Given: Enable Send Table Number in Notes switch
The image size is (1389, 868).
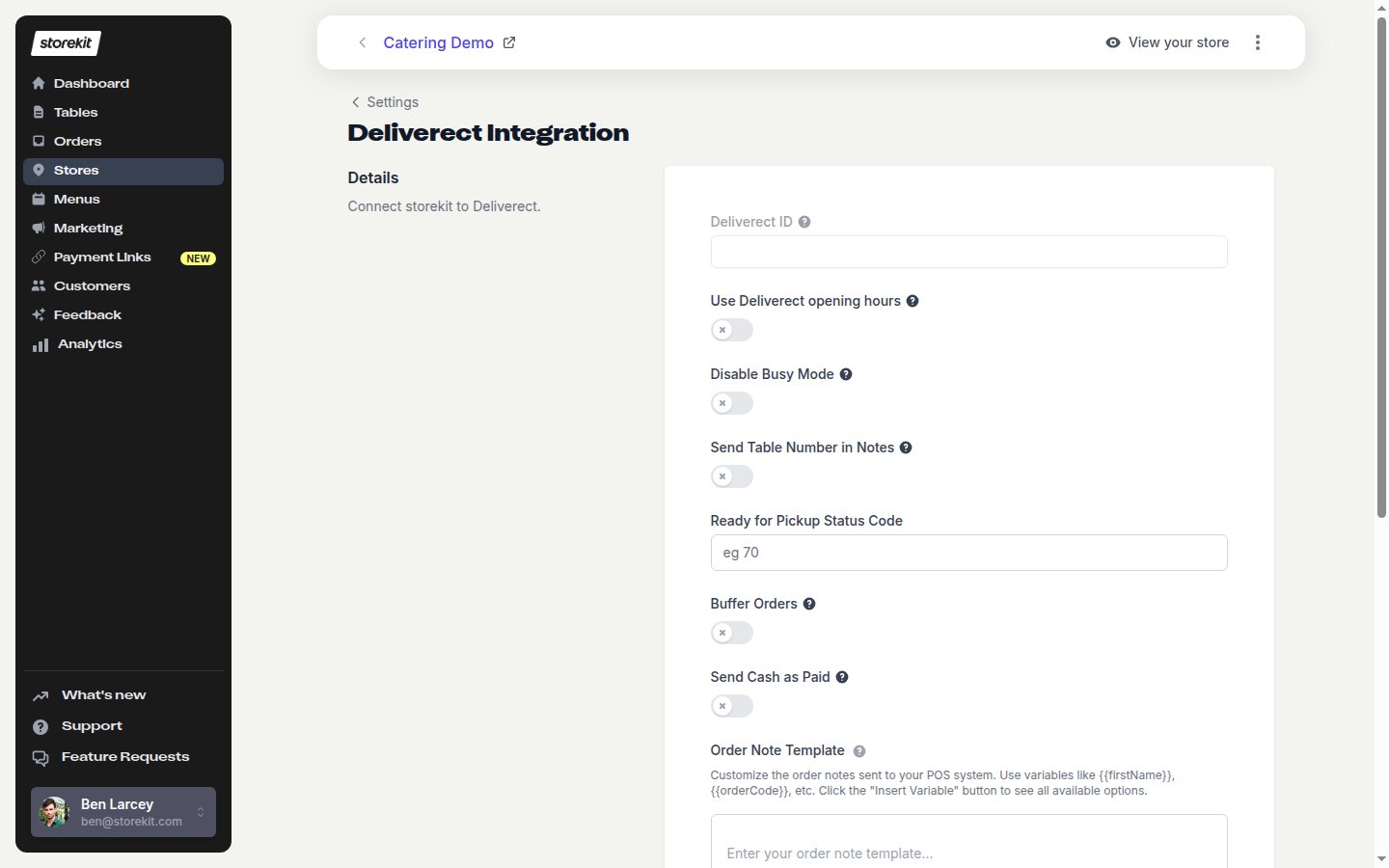Looking at the screenshot, I should coord(732,476).
